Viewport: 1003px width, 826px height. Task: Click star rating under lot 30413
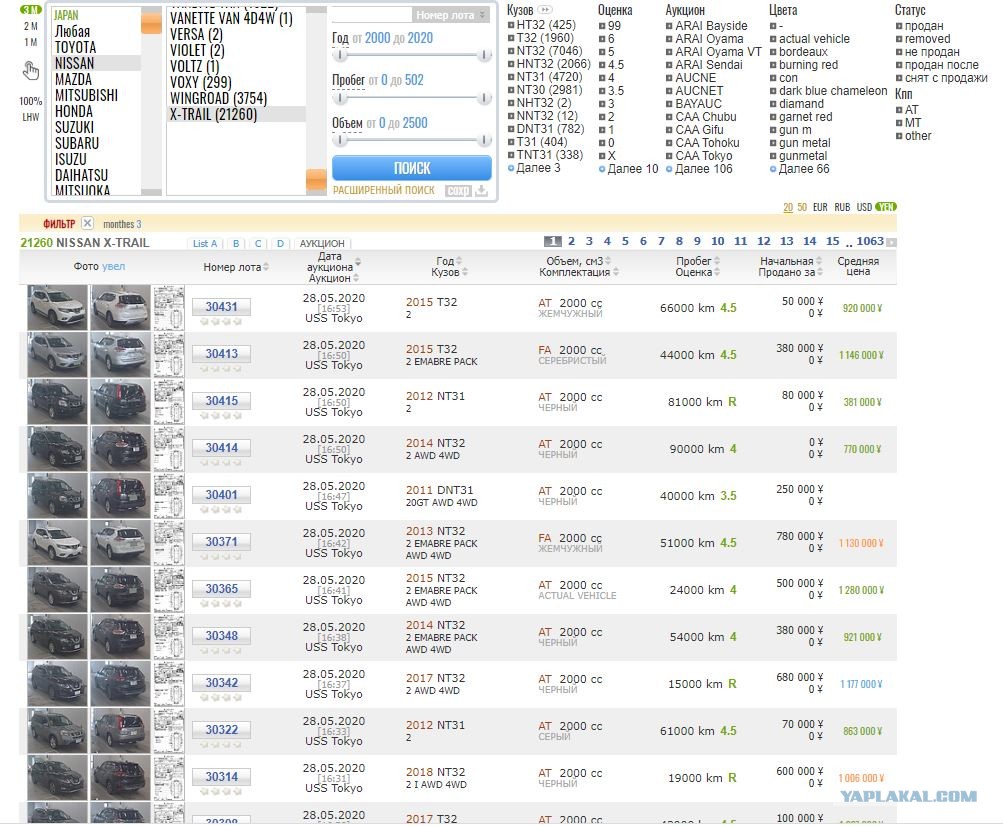coord(221,369)
